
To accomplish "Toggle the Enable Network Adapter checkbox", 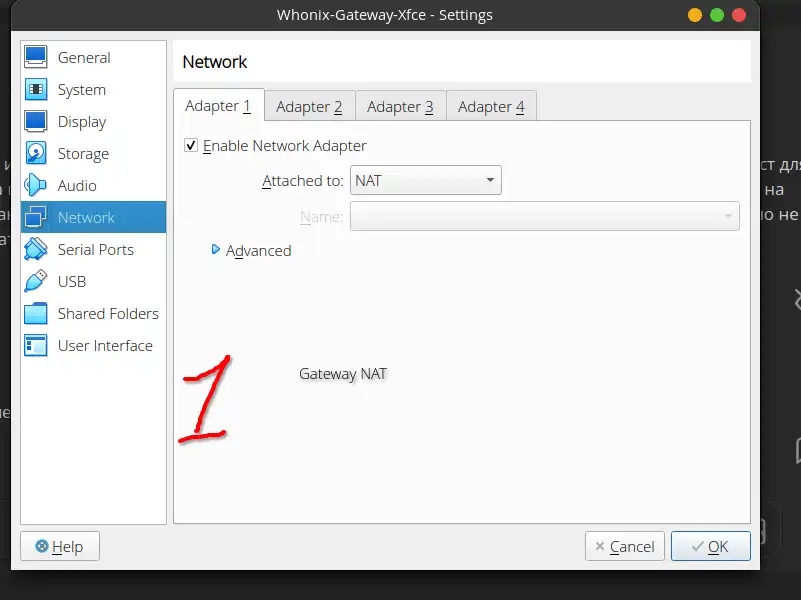I will click(x=191, y=146).
